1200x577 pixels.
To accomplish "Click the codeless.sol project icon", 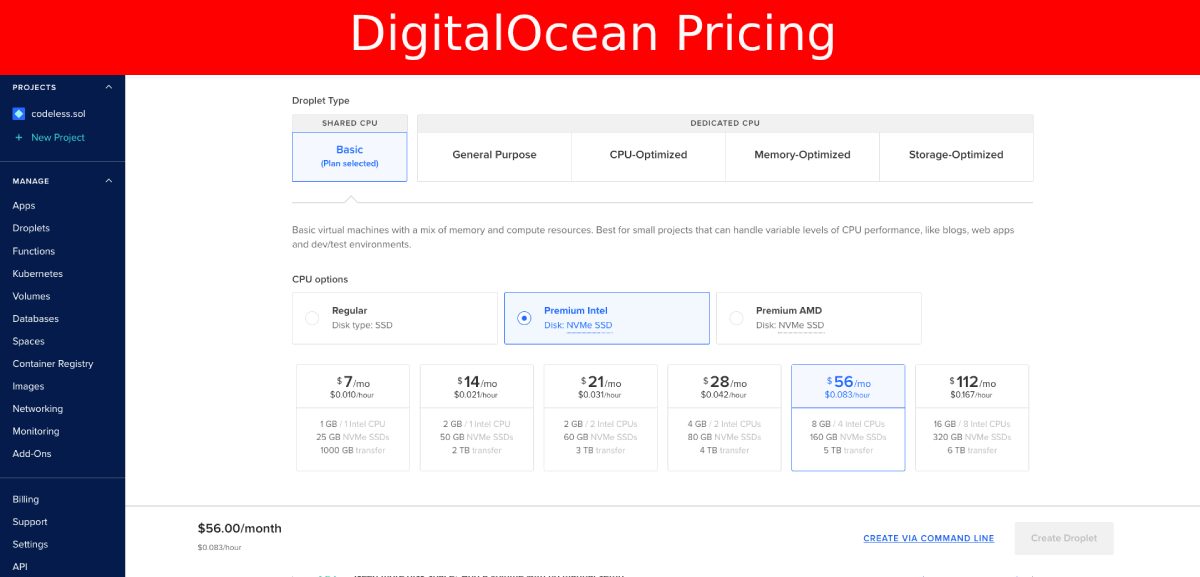I will 18,114.
